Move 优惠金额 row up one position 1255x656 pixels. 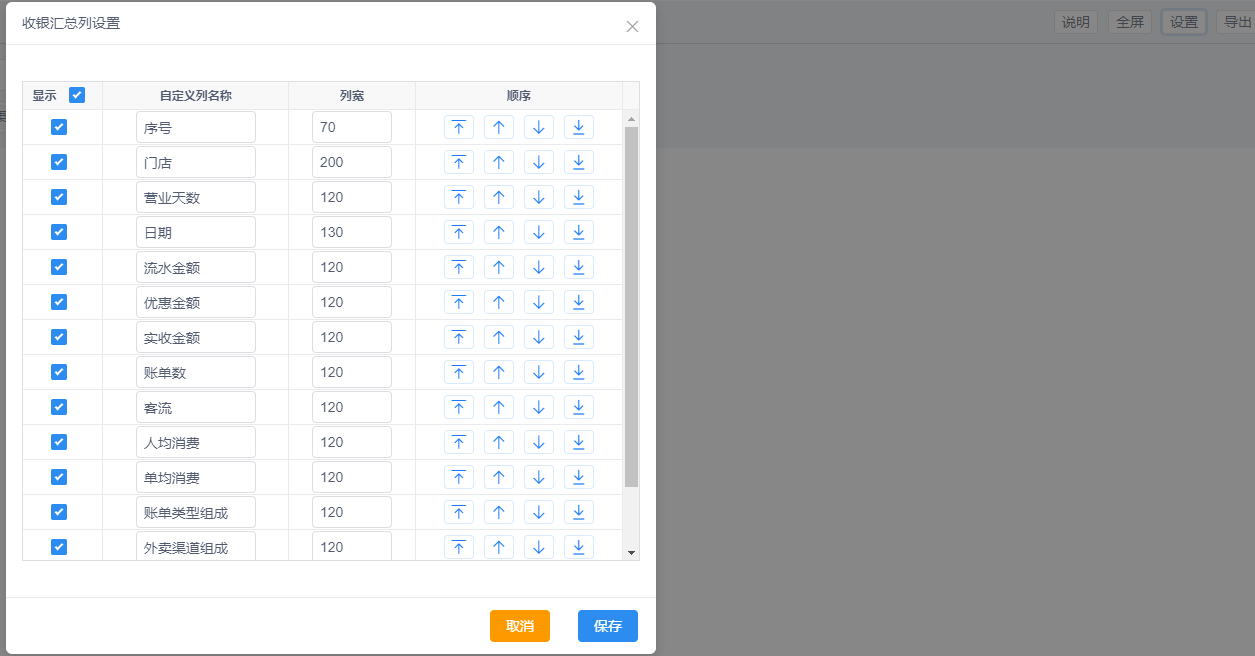pyautogui.click(x=499, y=302)
